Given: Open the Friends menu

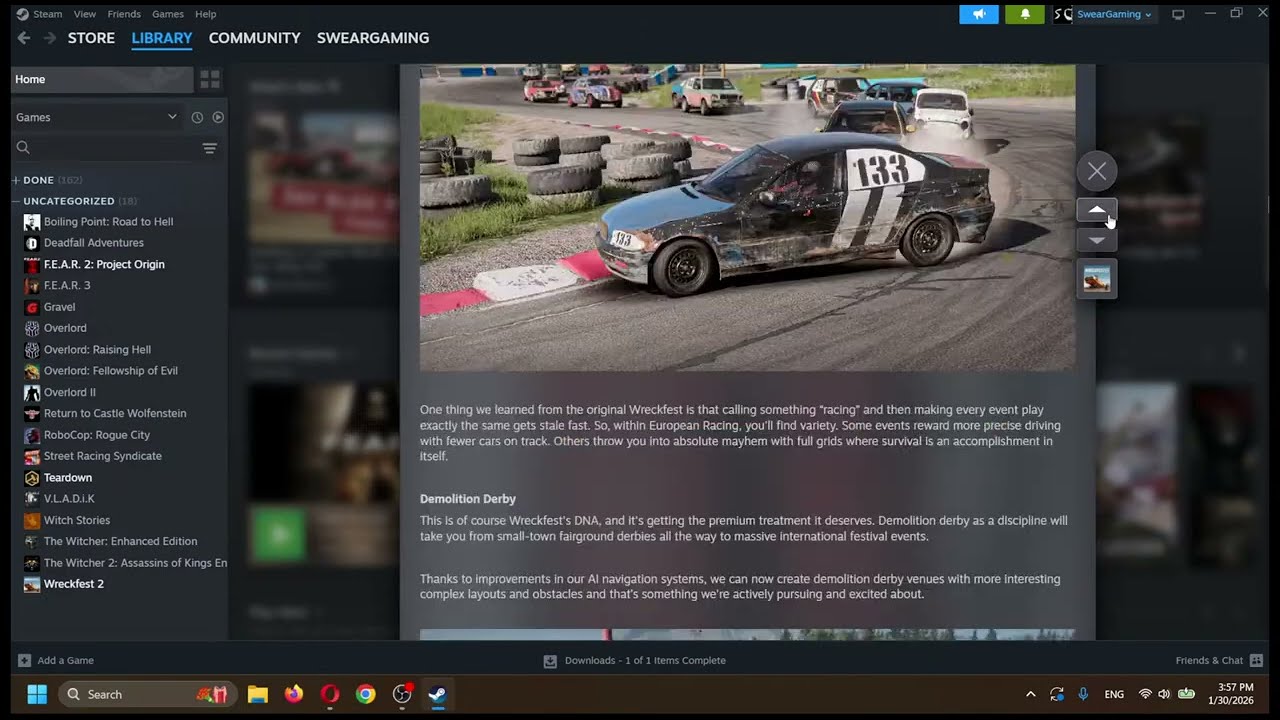Looking at the screenshot, I should pyautogui.click(x=124, y=14).
